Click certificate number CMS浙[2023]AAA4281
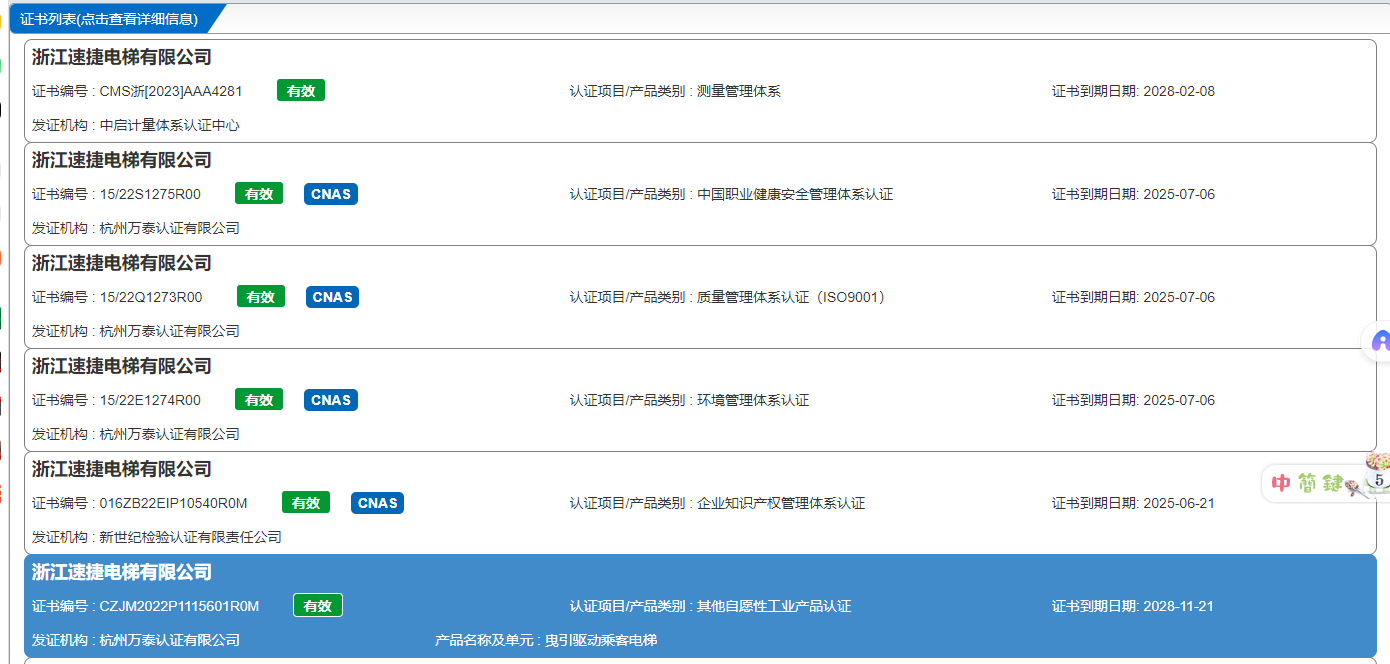1390x664 pixels. [x=171, y=91]
